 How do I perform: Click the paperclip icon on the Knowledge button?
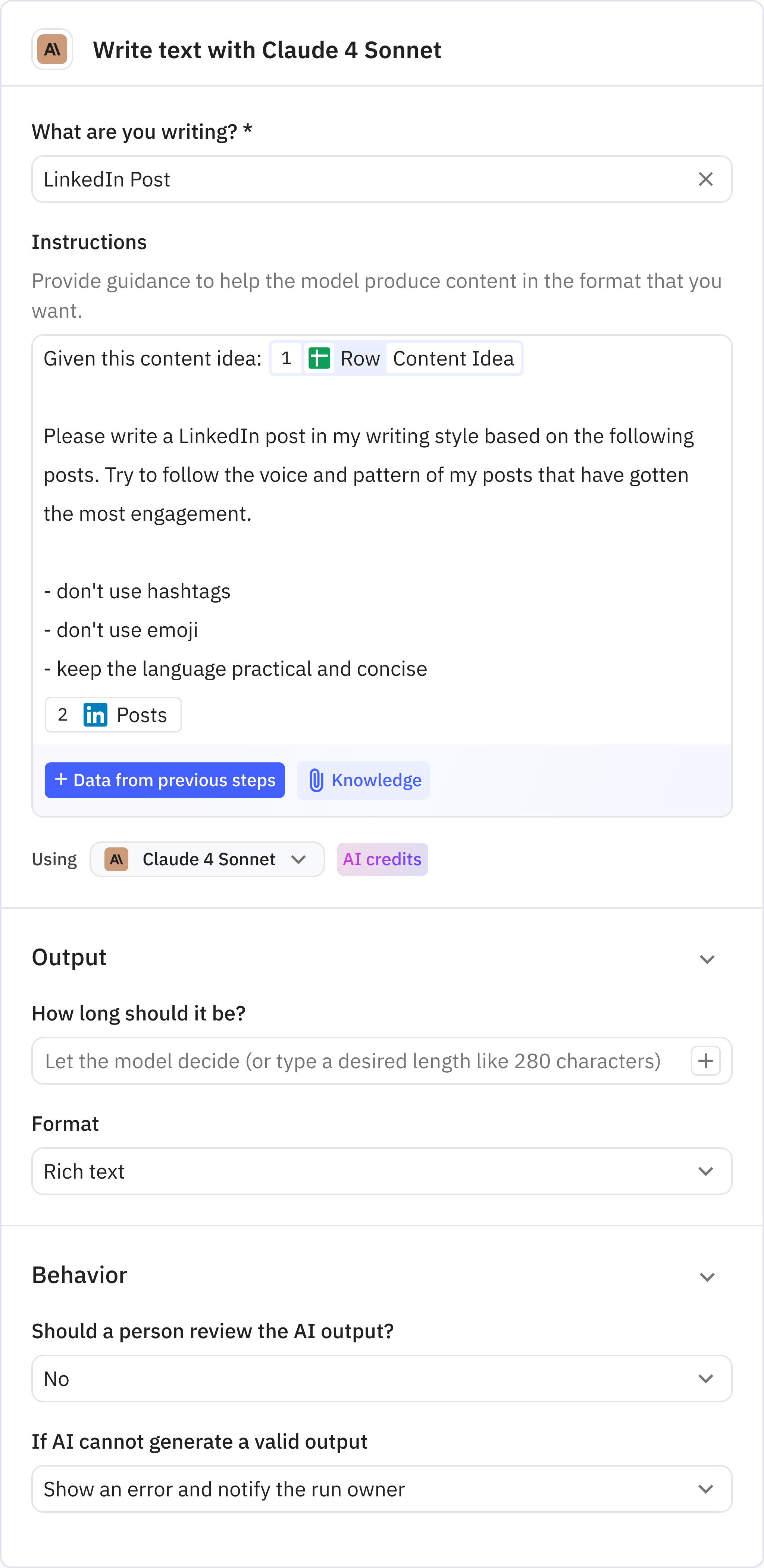pyautogui.click(x=316, y=780)
